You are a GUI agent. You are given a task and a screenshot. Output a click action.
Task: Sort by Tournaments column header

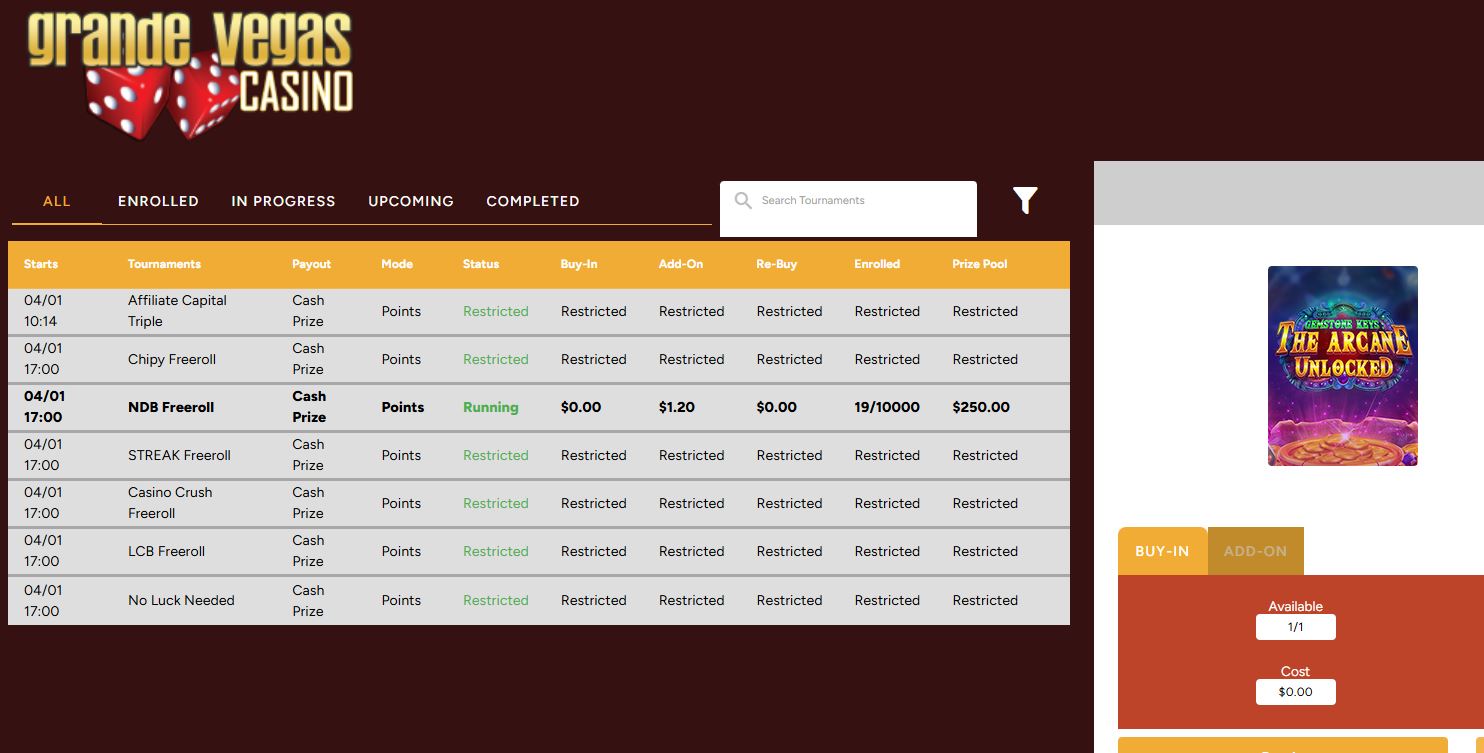(x=164, y=264)
